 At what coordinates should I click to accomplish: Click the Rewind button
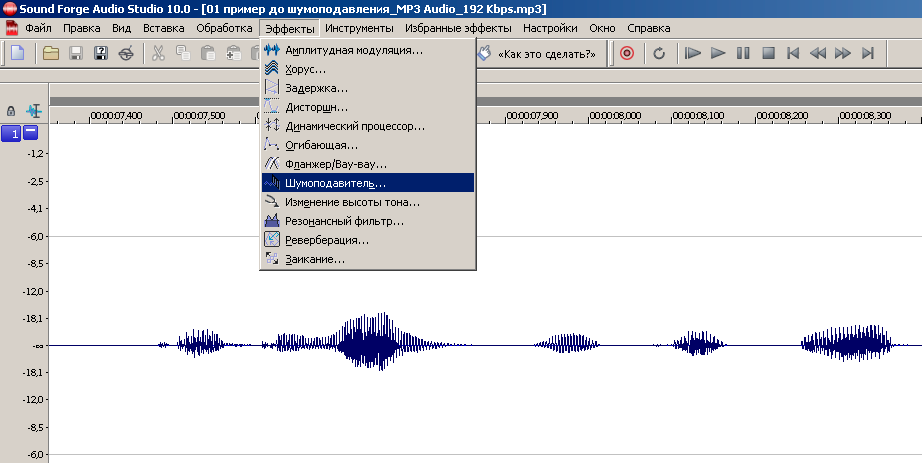(x=818, y=53)
